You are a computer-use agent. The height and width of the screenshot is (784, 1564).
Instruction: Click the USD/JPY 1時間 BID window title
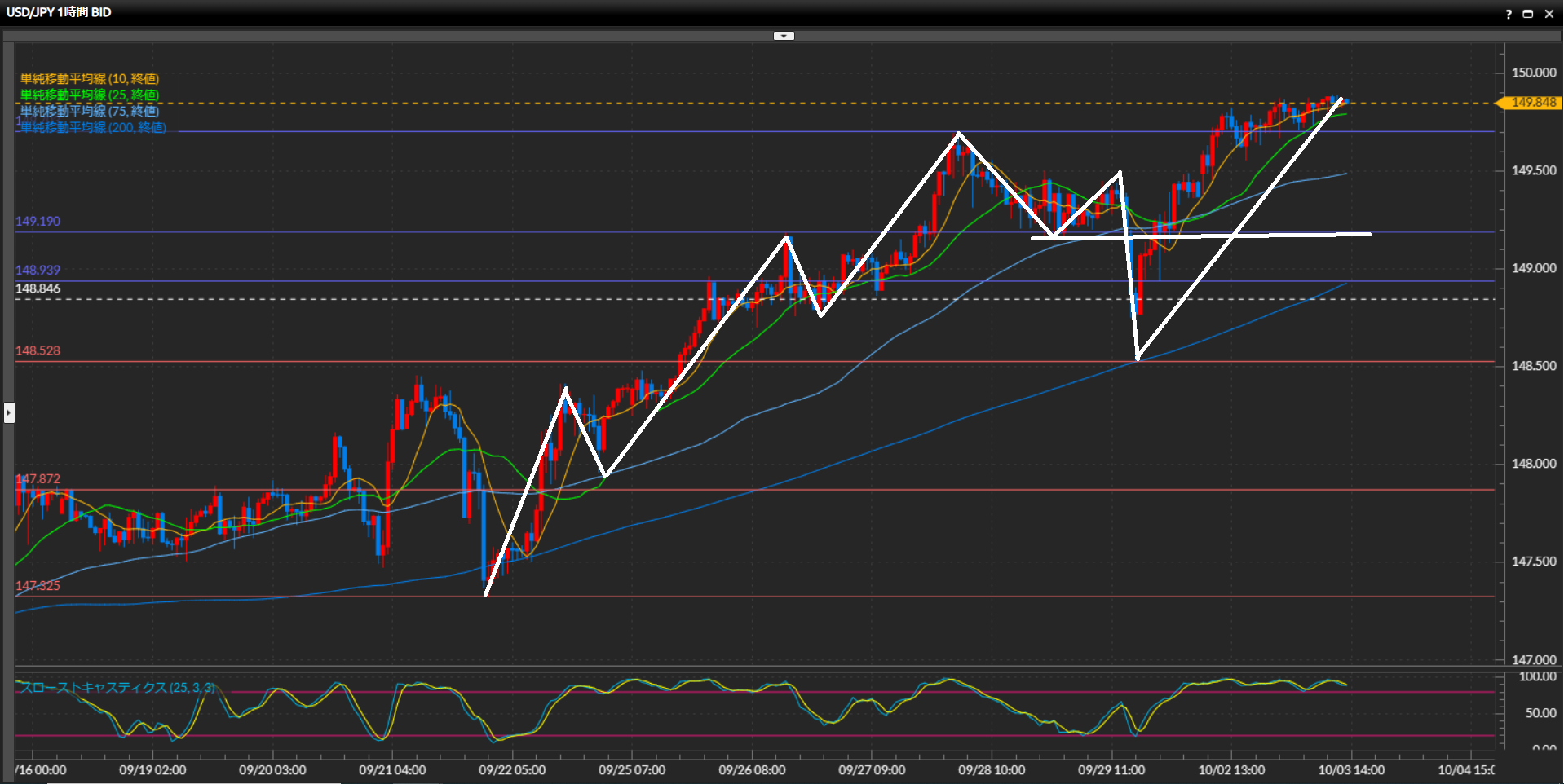click(59, 12)
